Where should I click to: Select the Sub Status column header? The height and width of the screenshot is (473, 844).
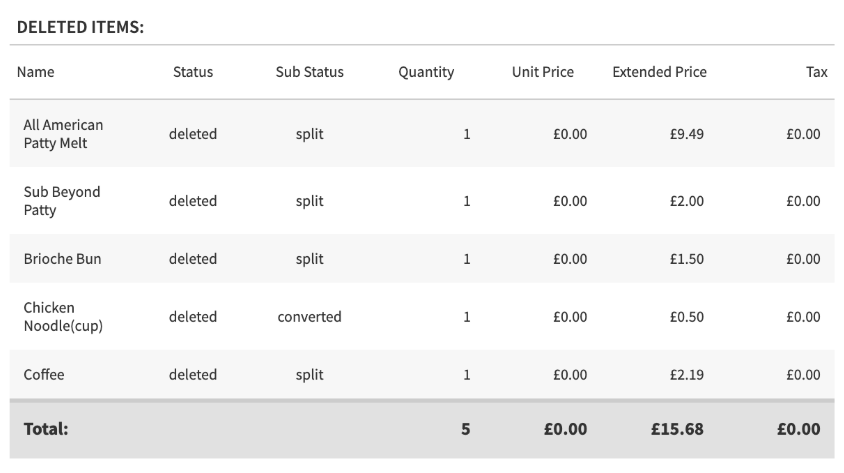[x=309, y=72]
